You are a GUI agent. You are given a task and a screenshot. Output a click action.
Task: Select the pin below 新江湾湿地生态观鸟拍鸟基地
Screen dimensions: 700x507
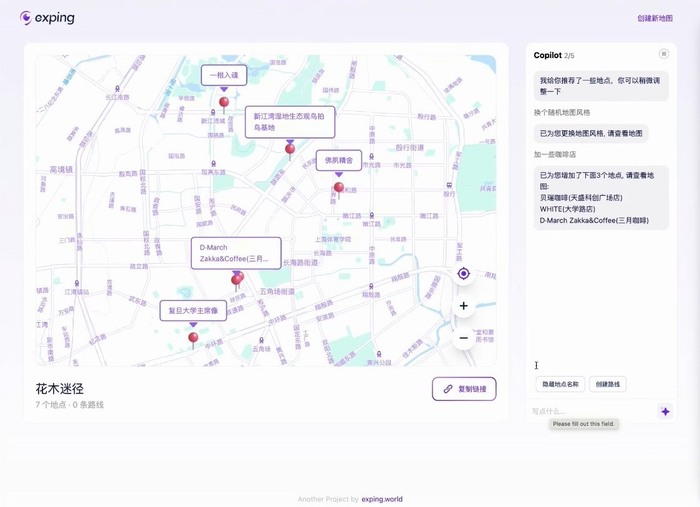(290, 151)
